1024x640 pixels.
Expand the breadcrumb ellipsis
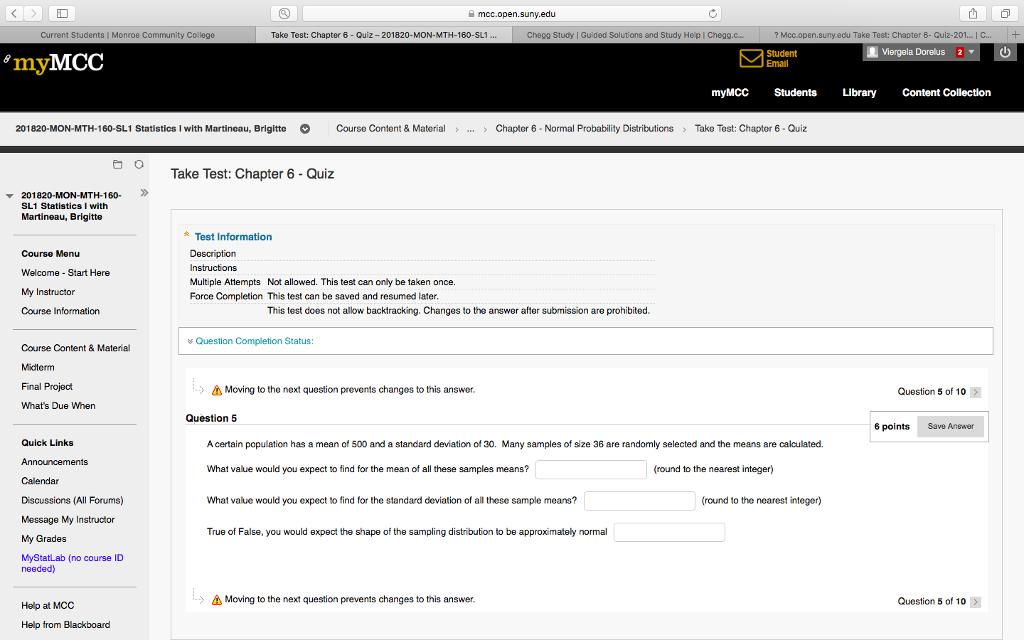[470, 129]
